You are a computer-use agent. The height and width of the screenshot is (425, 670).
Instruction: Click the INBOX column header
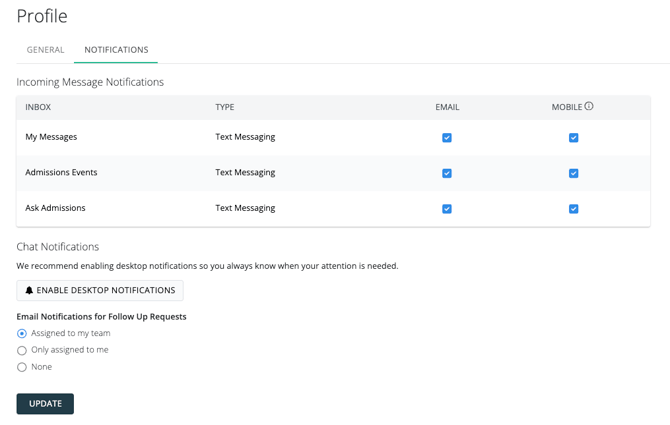click(38, 107)
